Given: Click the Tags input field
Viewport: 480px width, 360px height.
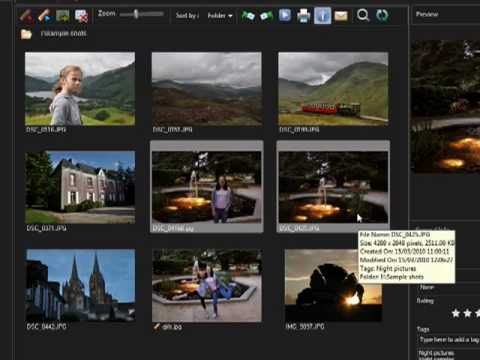Looking at the screenshot, I should 449,340.
